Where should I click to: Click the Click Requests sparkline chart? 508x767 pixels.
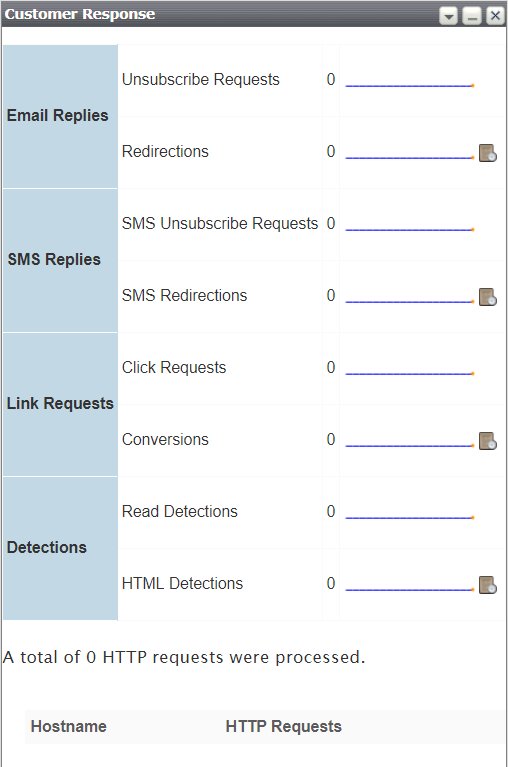click(410, 373)
